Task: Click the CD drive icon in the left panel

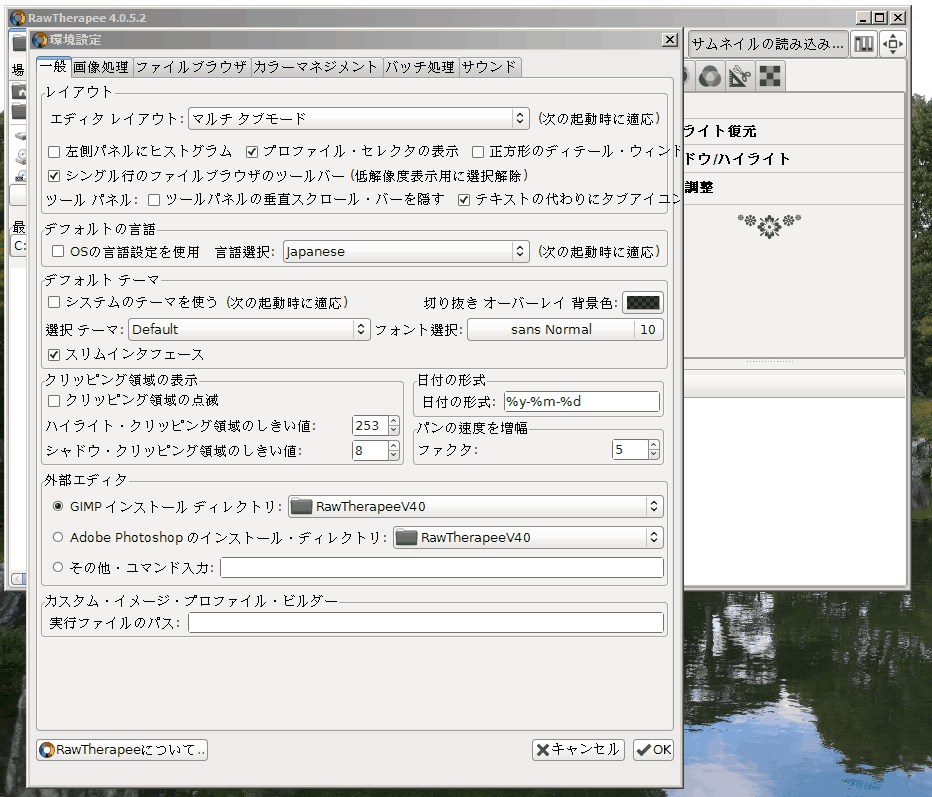Action: (21, 156)
